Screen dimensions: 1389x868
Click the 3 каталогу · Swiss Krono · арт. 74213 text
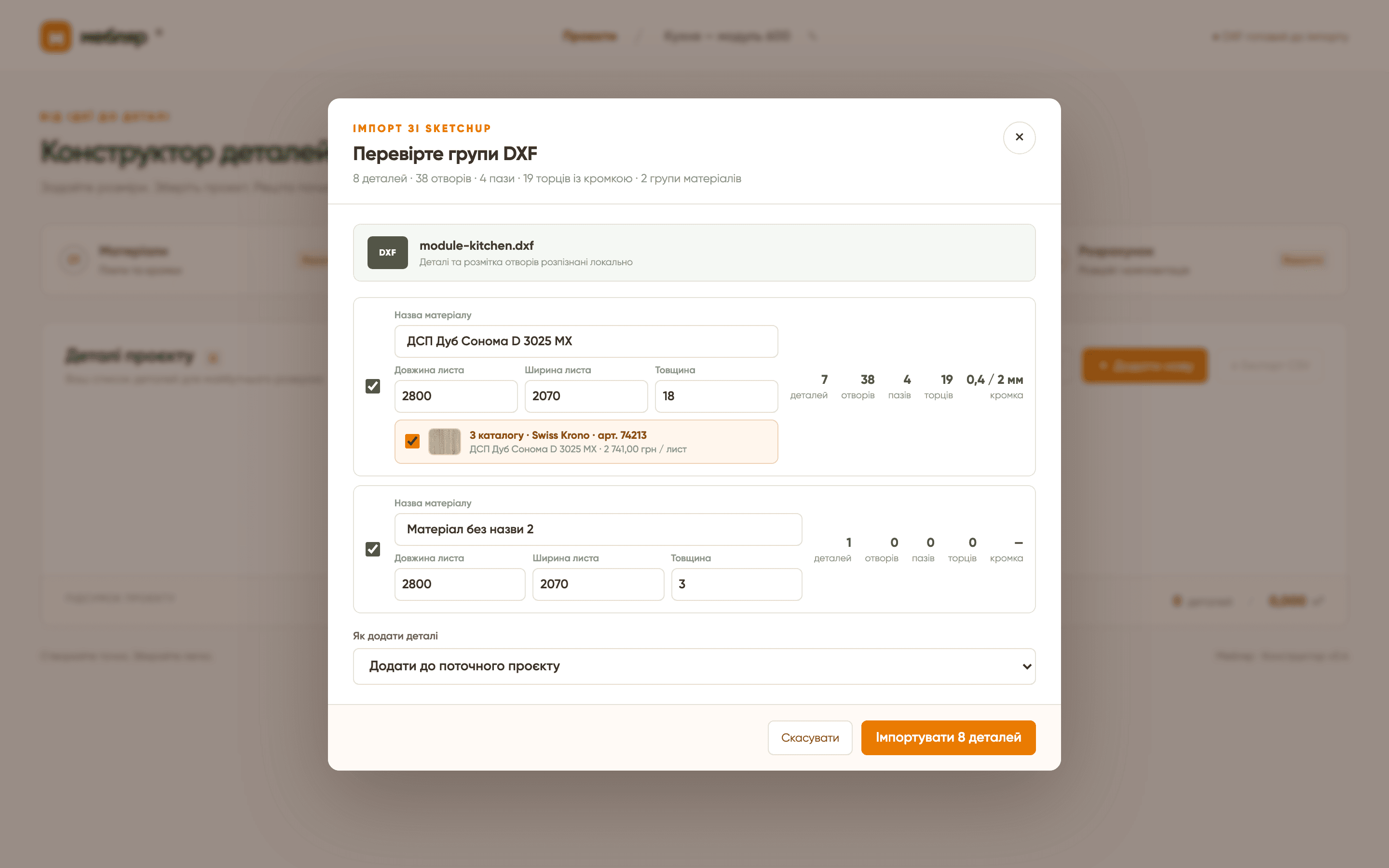pos(558,435)
